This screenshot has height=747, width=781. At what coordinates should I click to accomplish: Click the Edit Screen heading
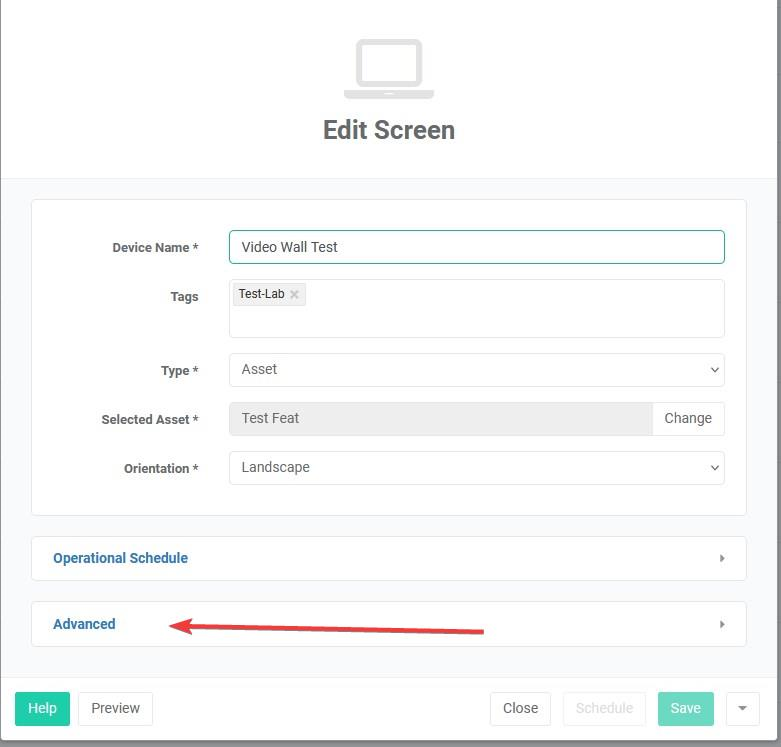click(x=389, y=130)
